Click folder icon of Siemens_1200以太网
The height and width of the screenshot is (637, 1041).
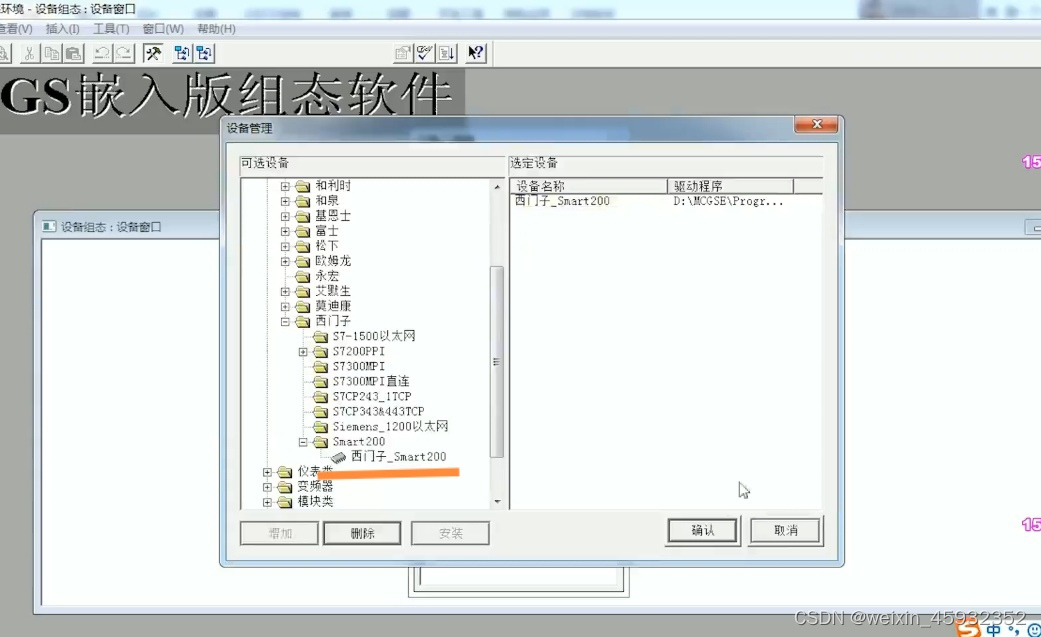[321, 427]
